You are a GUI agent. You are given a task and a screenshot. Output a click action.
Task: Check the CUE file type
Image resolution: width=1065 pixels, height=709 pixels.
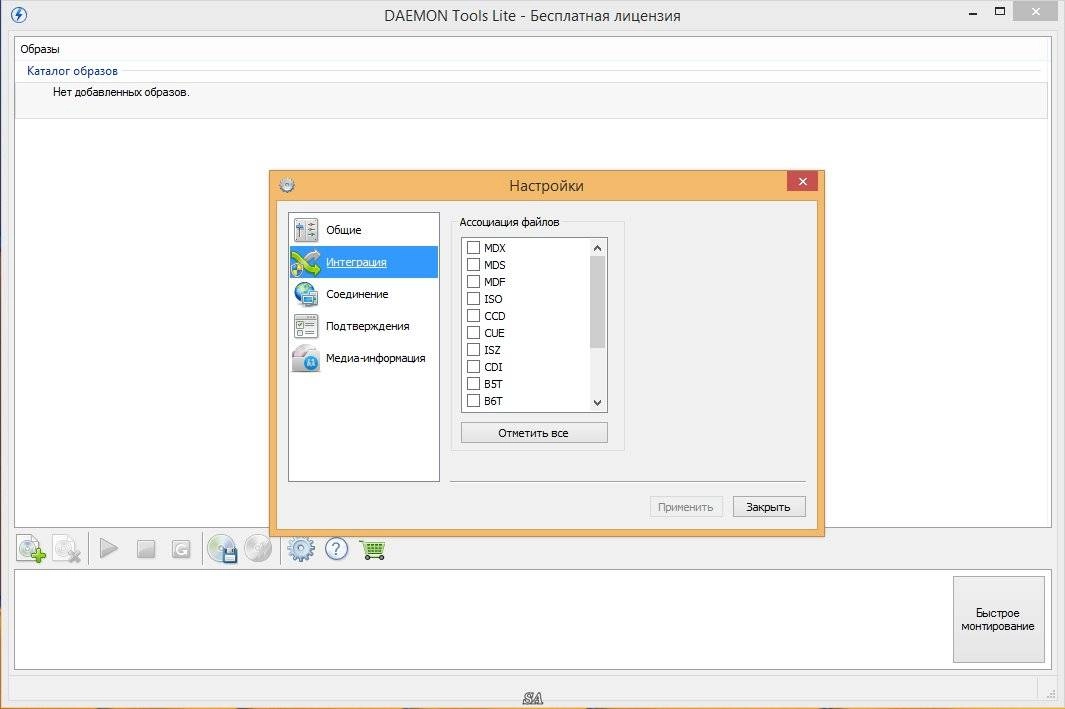point(473,332)
